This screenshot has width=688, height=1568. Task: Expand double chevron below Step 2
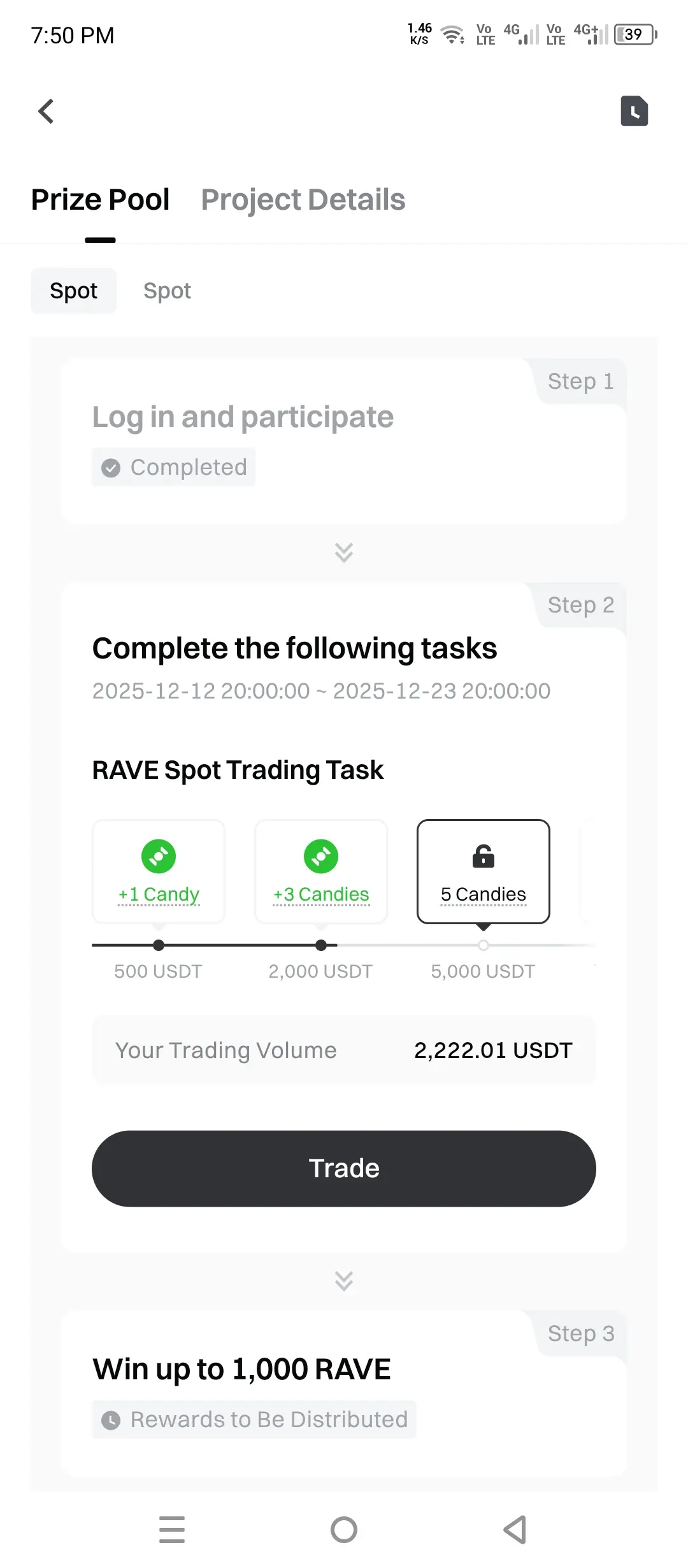[344, 1281]
